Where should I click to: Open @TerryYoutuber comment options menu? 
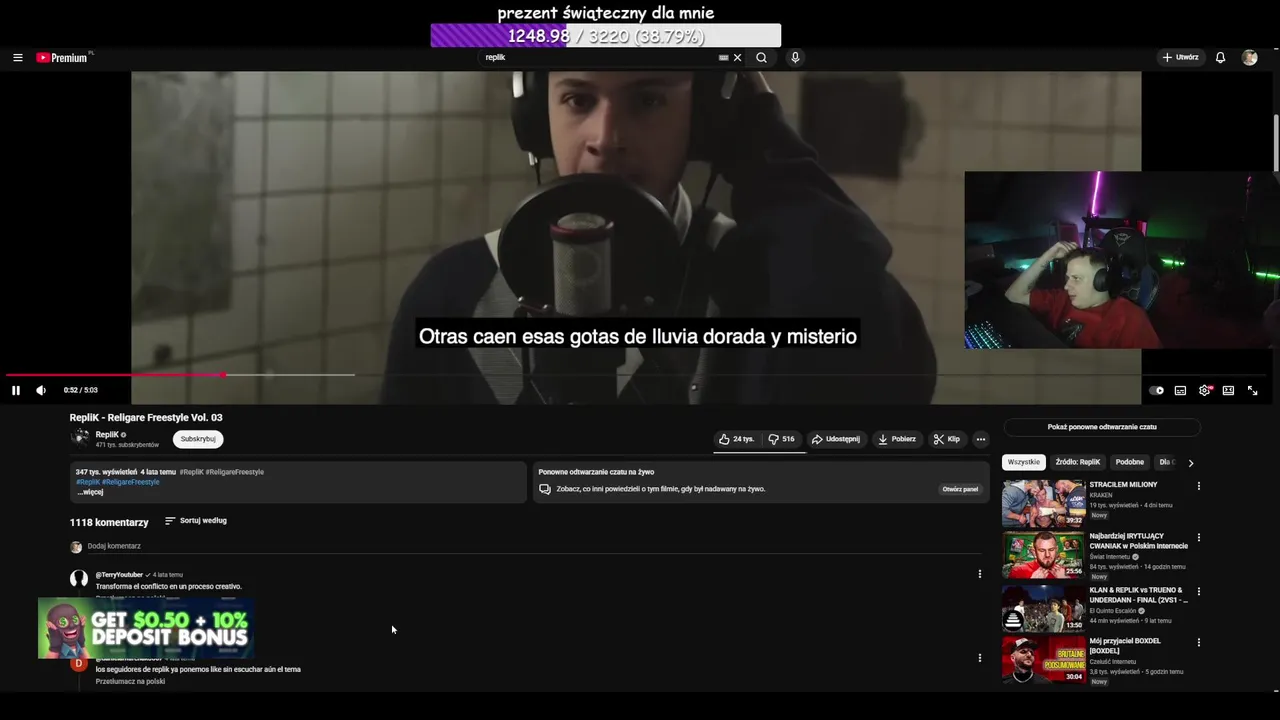click(x=980, y=574)
